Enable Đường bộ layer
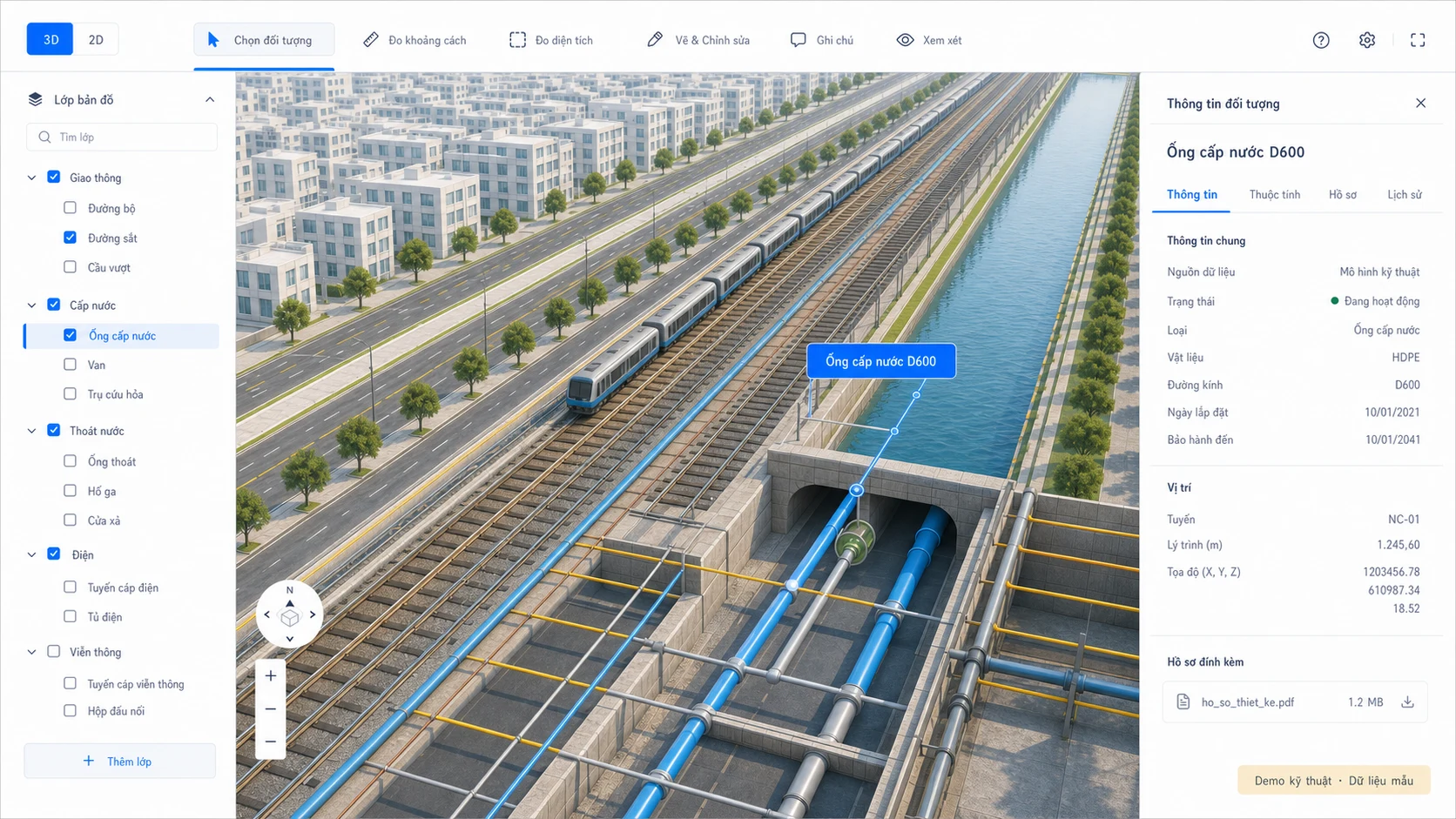The width and height of the screenshot is (1456, 819). coord(71,207)
